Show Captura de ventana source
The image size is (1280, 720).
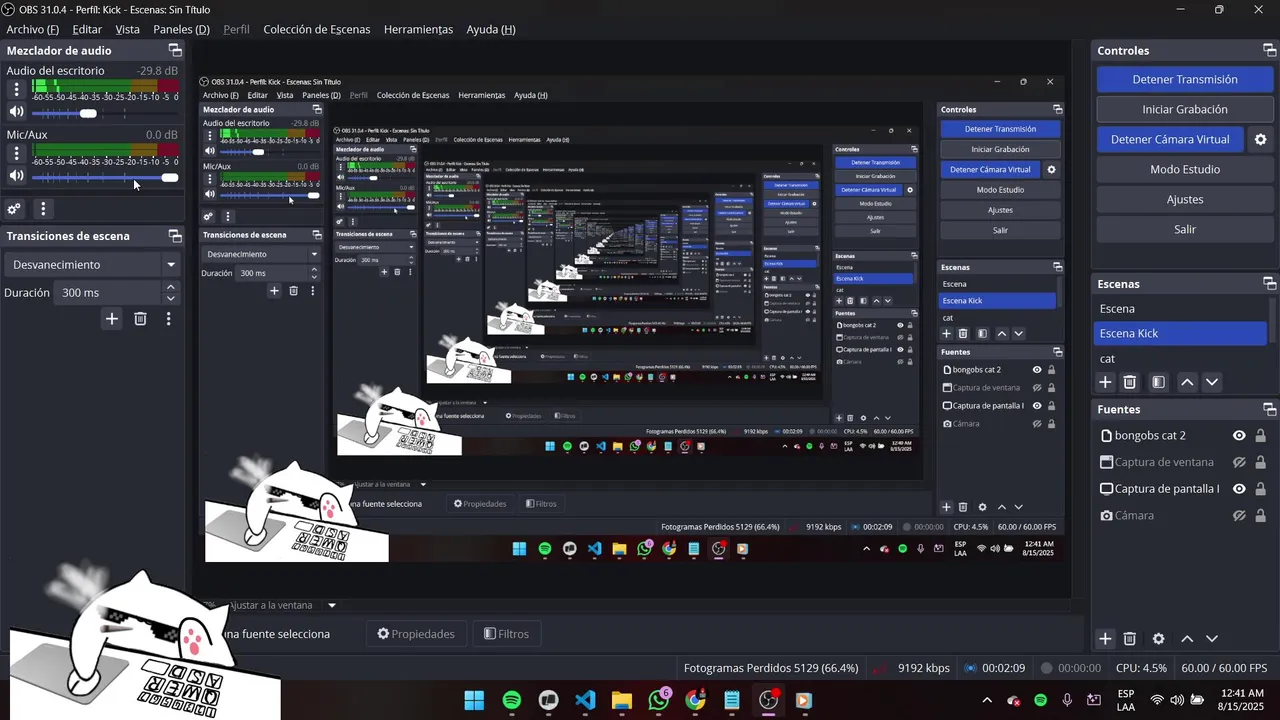pyautogui.click(x=1239, y=462)
